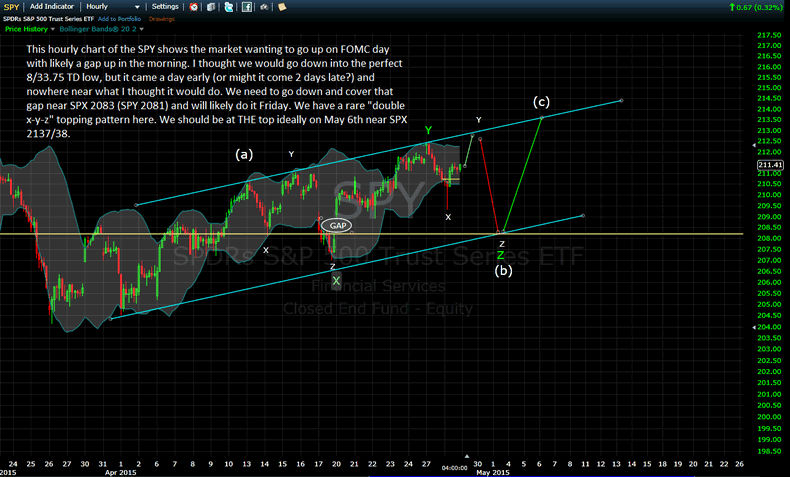
Task: Click the (b) wave label
Action: (x=503, y=271)
